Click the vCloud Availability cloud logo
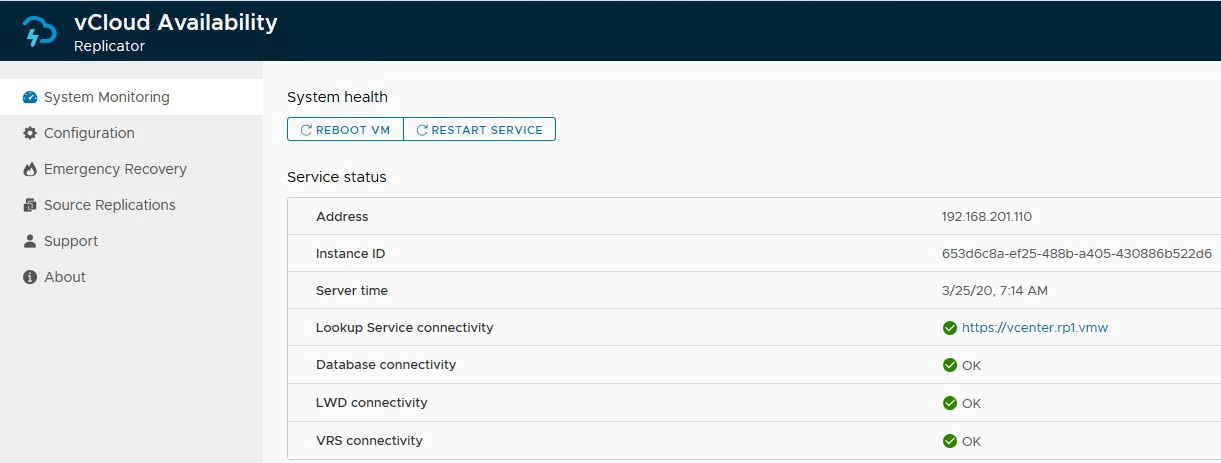This screenshot has height=463, width=1221. [40, 32]
